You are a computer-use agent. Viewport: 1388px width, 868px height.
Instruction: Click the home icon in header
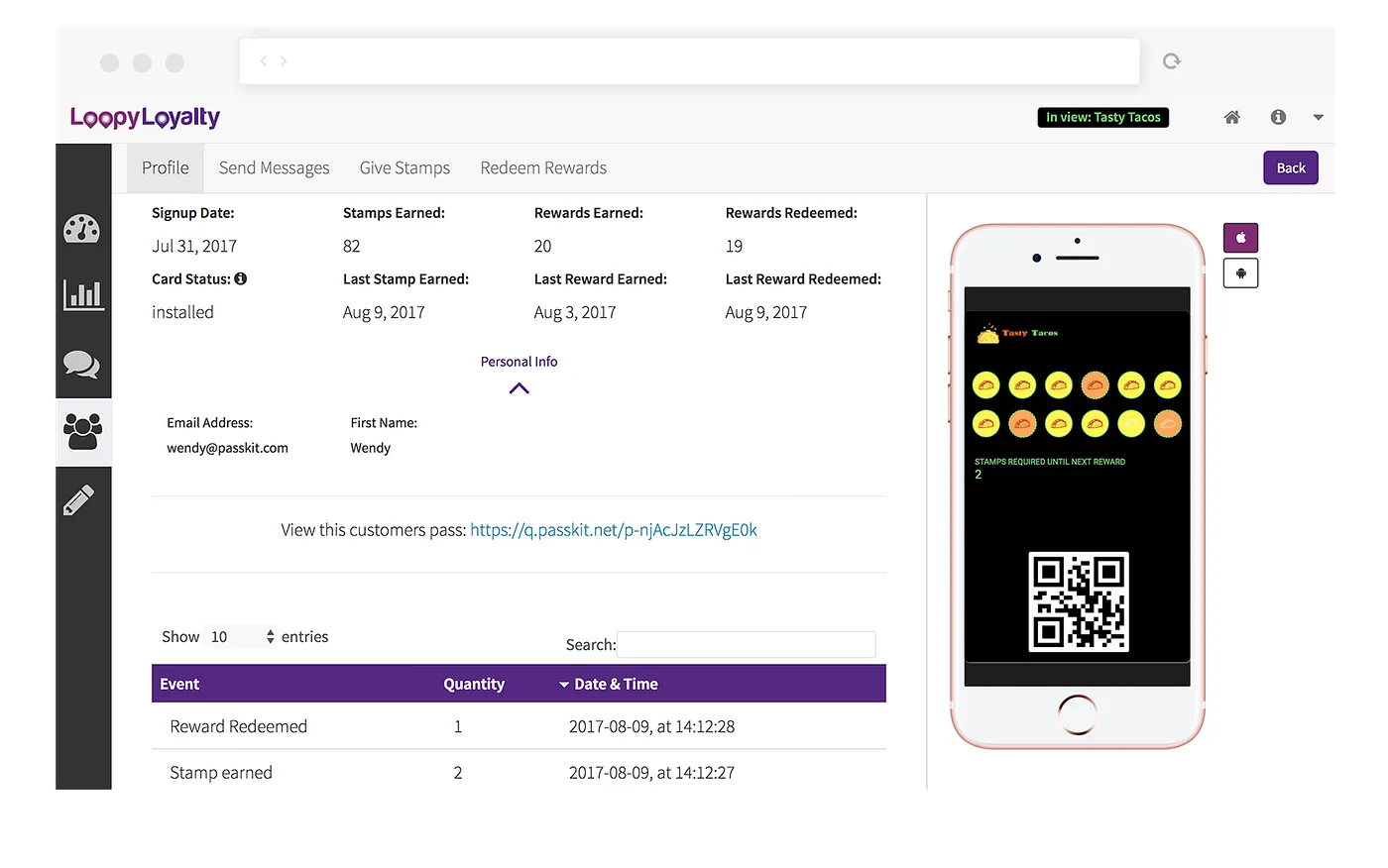point(1232,117)
